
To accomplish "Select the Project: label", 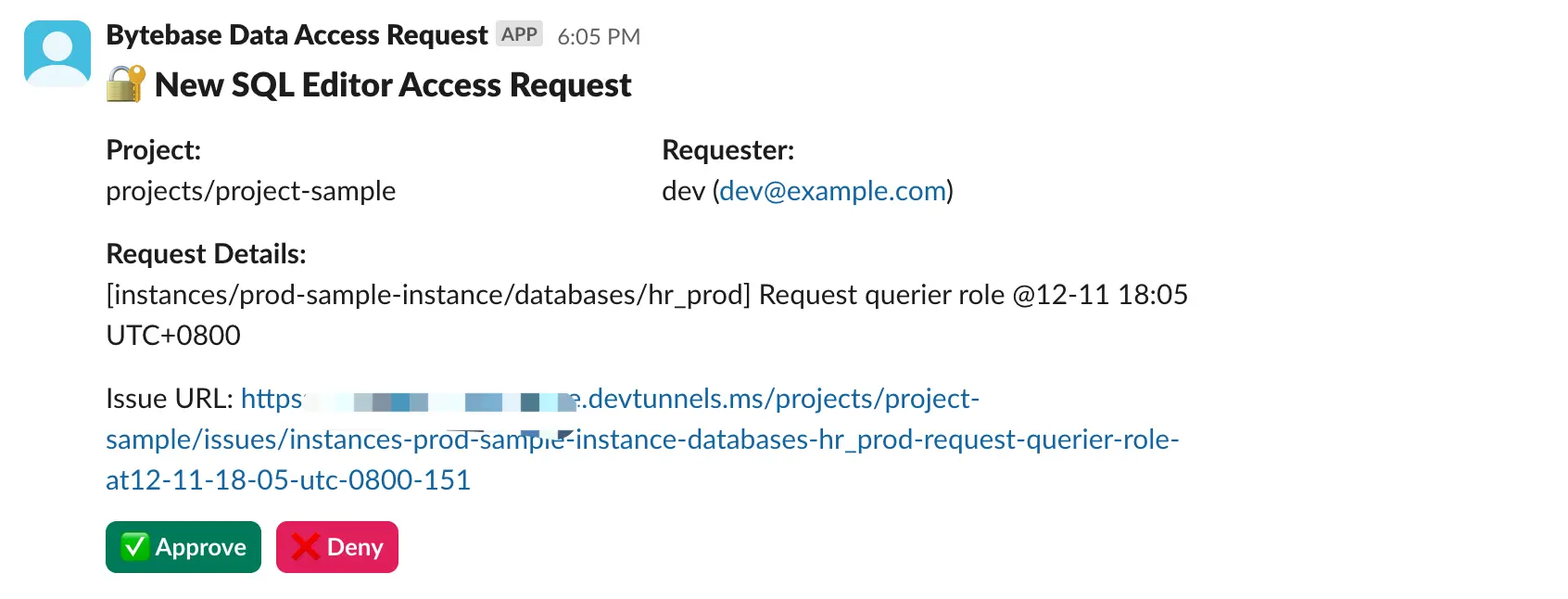I will [154, 150].
